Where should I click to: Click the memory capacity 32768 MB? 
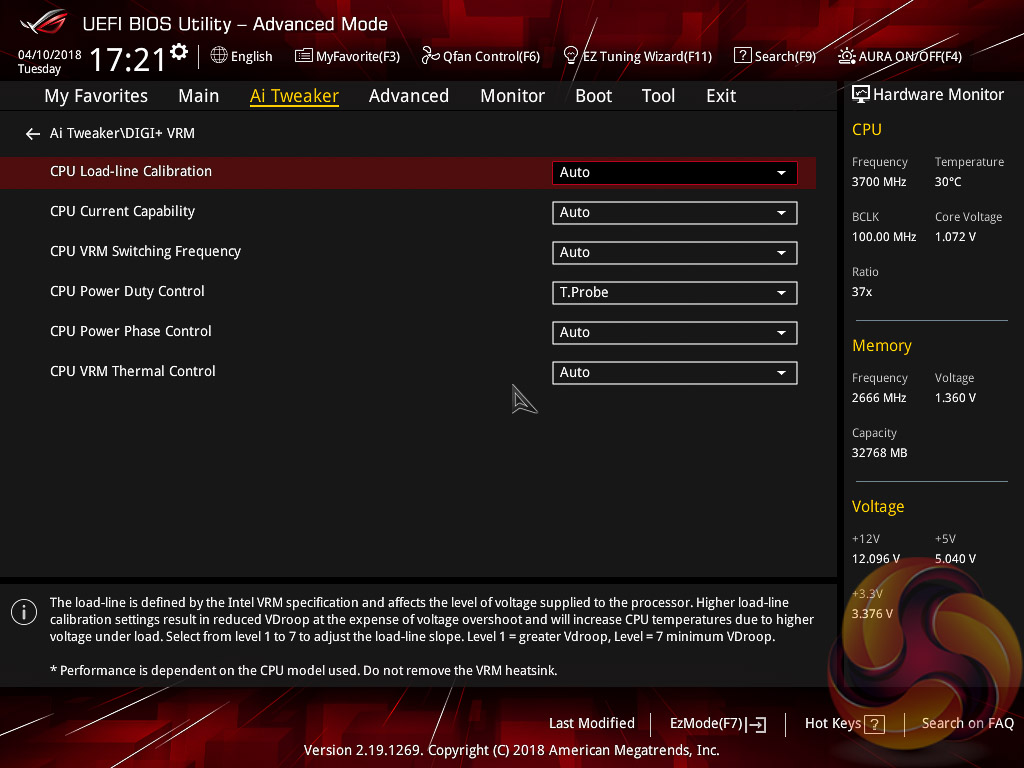(x=880, y=453)
